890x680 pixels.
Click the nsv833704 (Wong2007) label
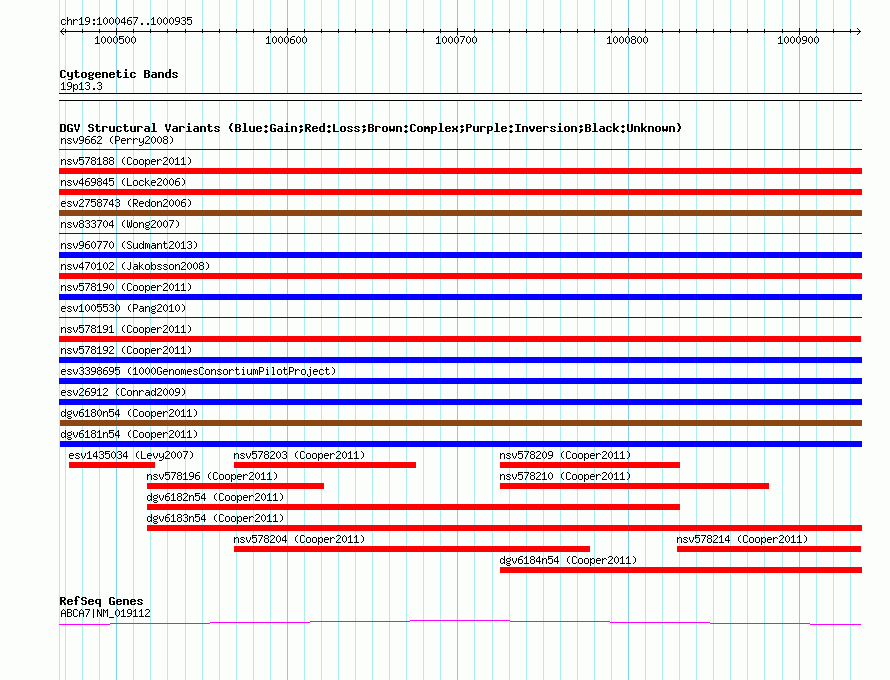coord(120,224)
